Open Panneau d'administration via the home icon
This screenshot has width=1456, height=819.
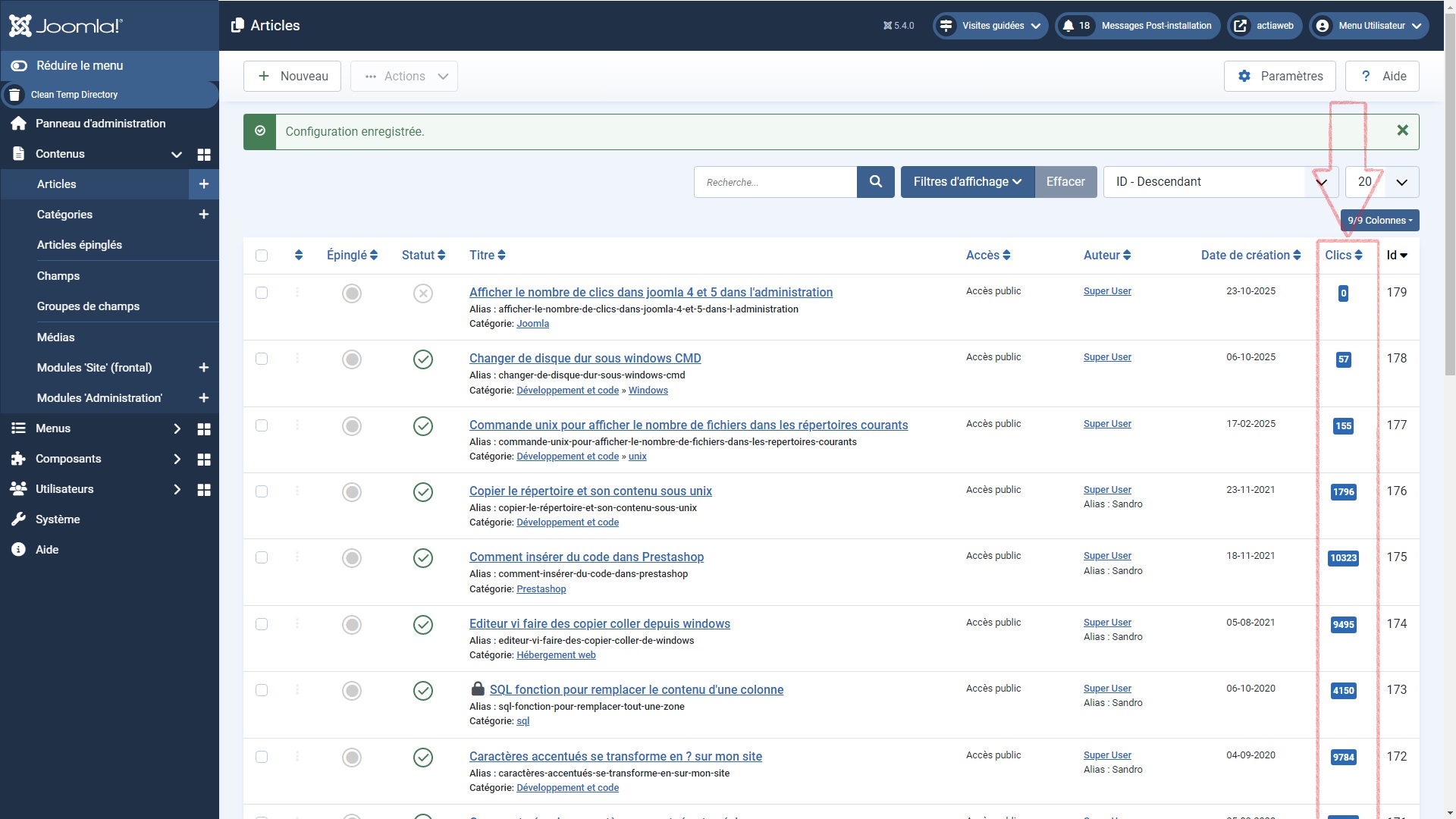click(x=17, y=123)
